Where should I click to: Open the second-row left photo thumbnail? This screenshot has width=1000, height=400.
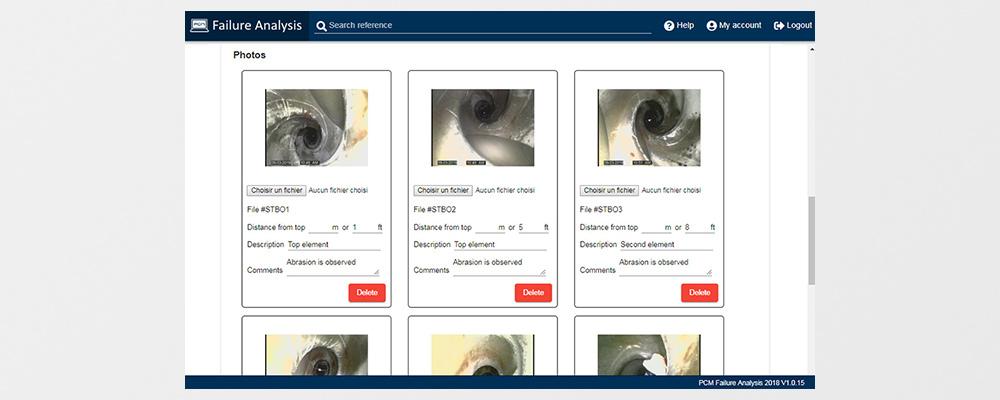(316, 355)
